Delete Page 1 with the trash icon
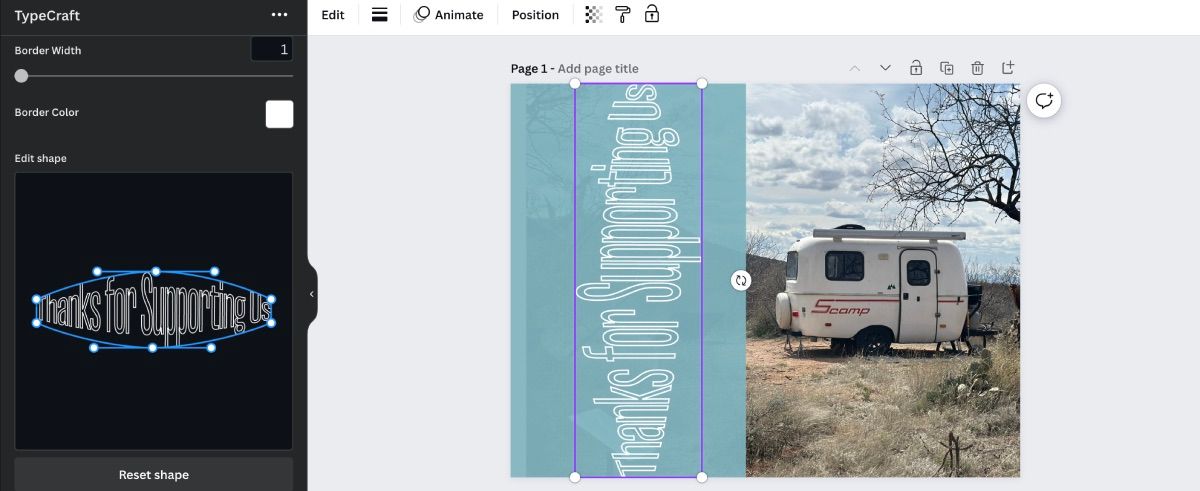 (x=977, y=68)
